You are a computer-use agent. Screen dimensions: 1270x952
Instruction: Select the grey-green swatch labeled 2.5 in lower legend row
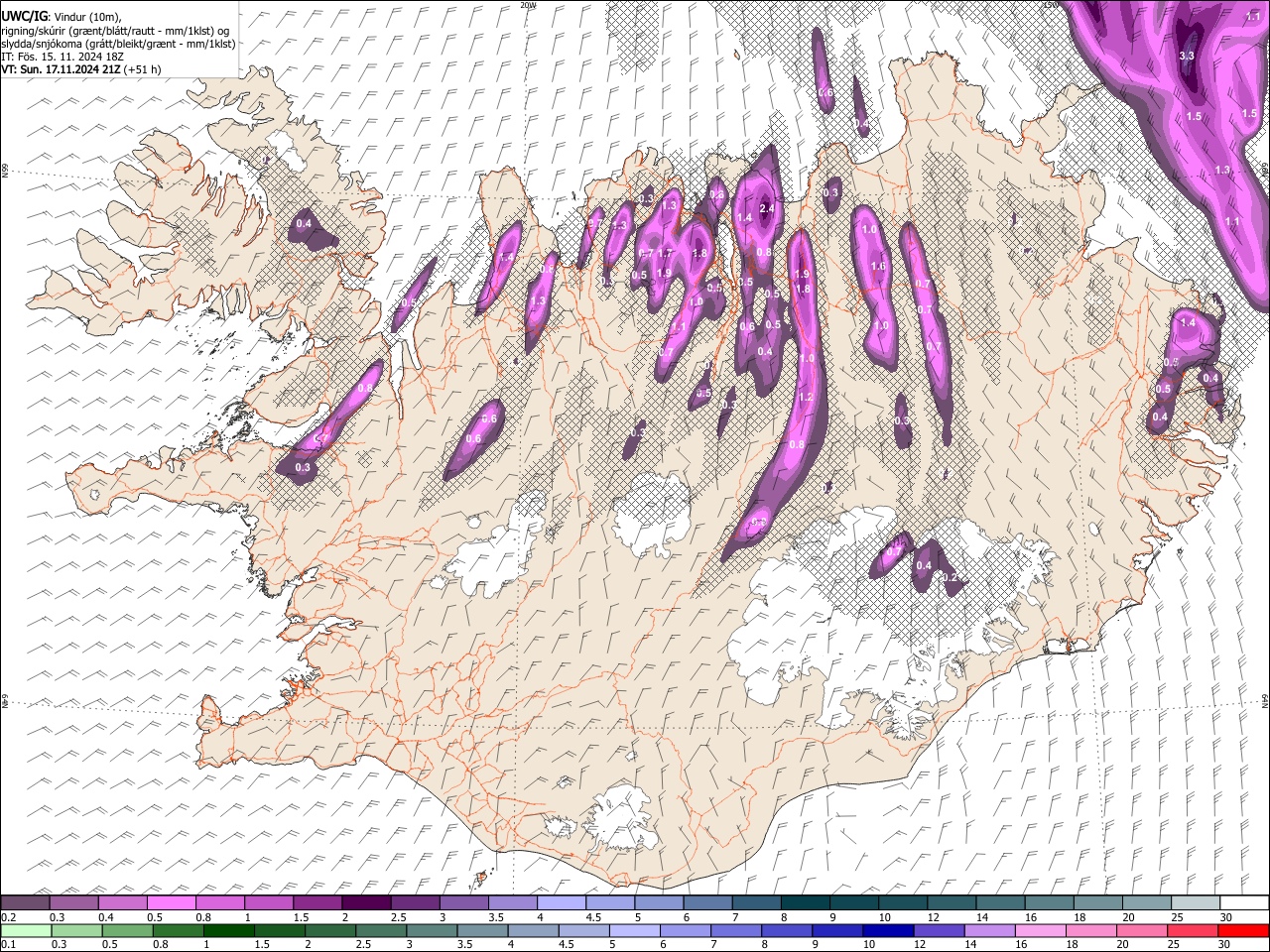381,930
